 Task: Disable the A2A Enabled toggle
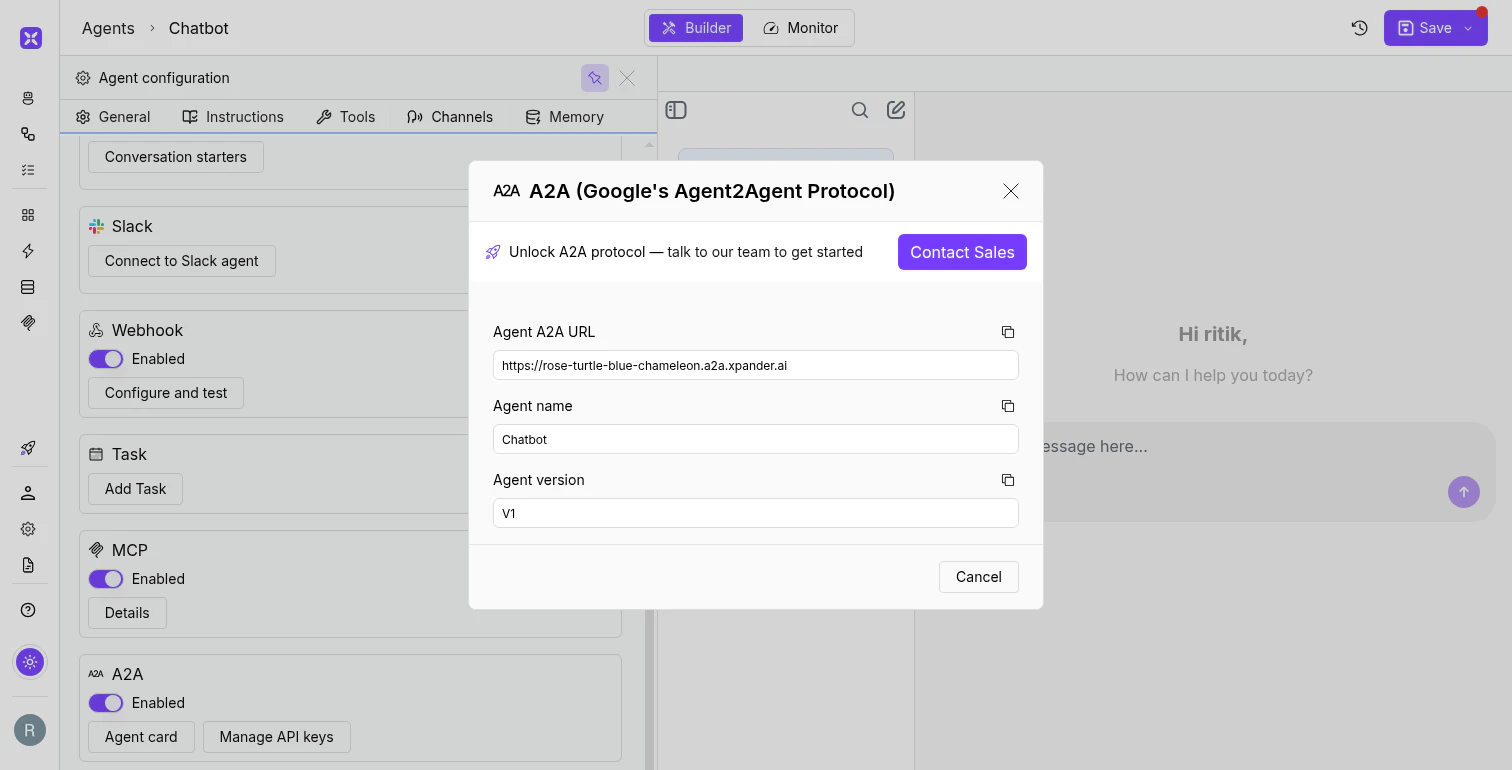(106, 703)
